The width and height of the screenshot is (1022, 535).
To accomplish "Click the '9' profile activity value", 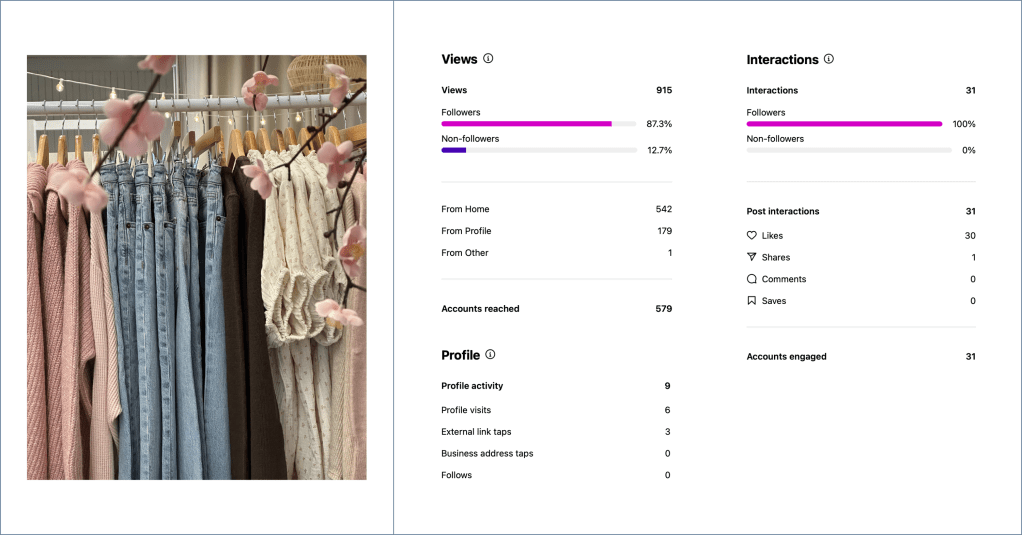I will click(667, 386).
